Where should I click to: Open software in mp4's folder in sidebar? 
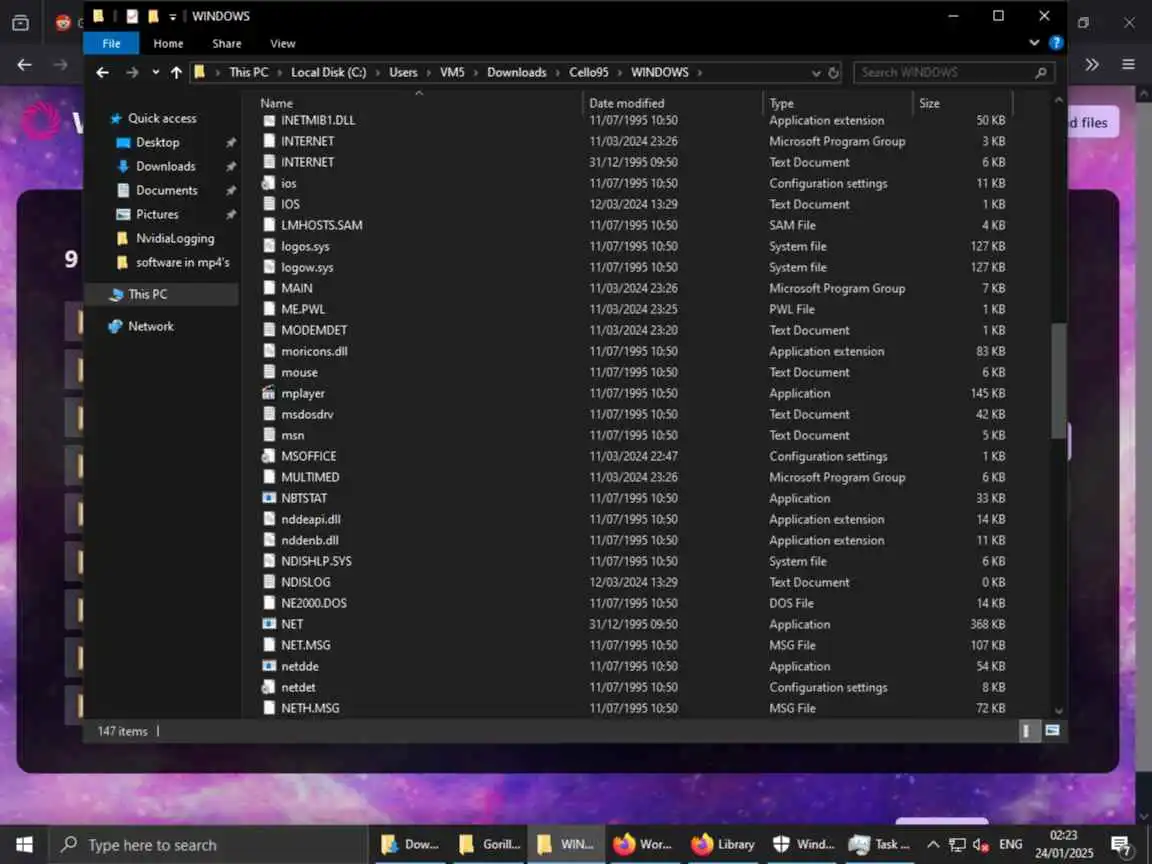tap(182, 262)
